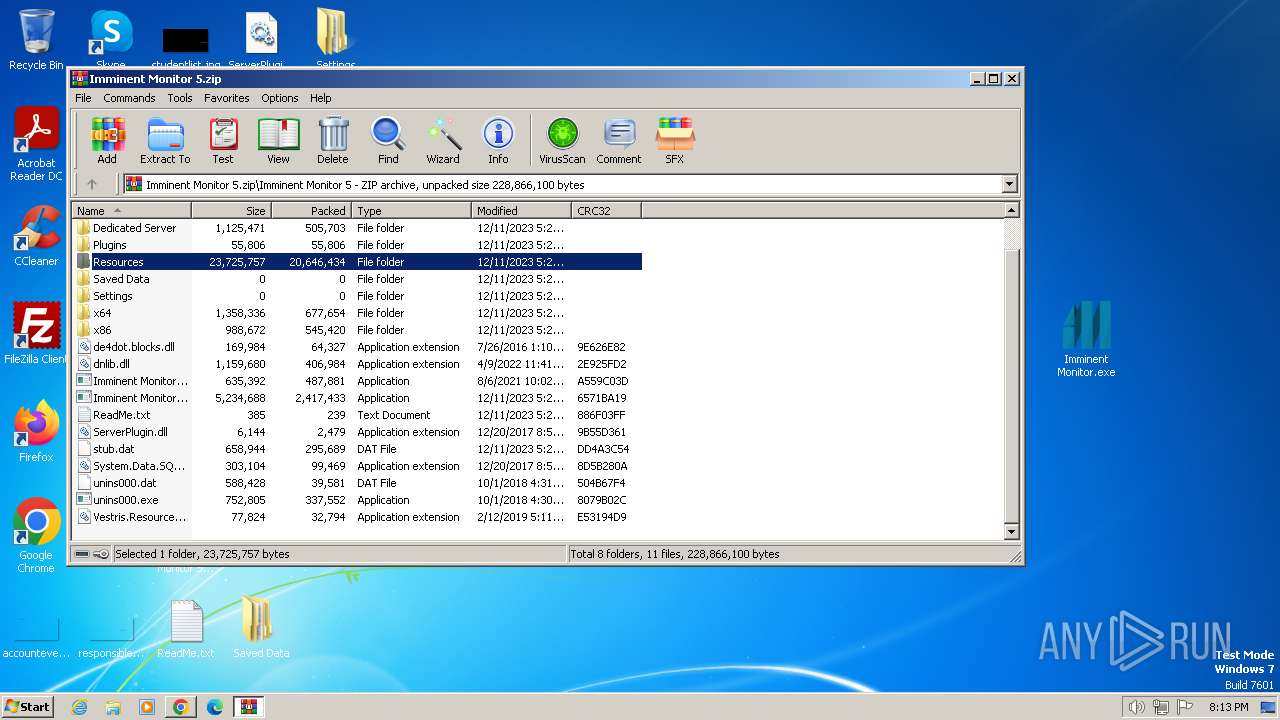Sort by the Modified column header
Viewport: 1280px width, 720px height.
point(521,210)
